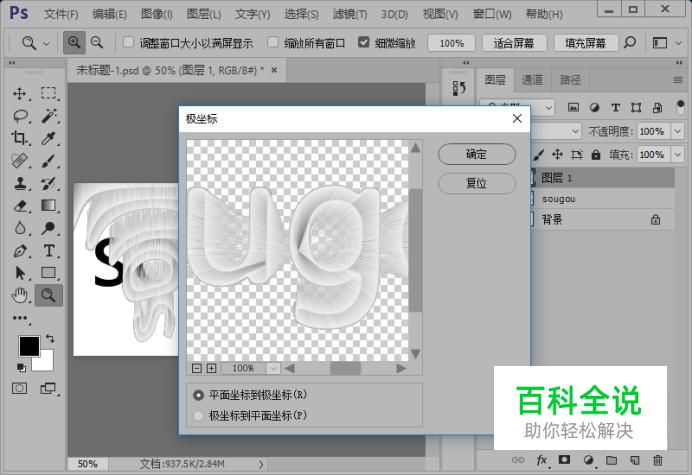Viewport: 692px width, 475px height.
Task: Open the Filter menu
Action: 350,14
